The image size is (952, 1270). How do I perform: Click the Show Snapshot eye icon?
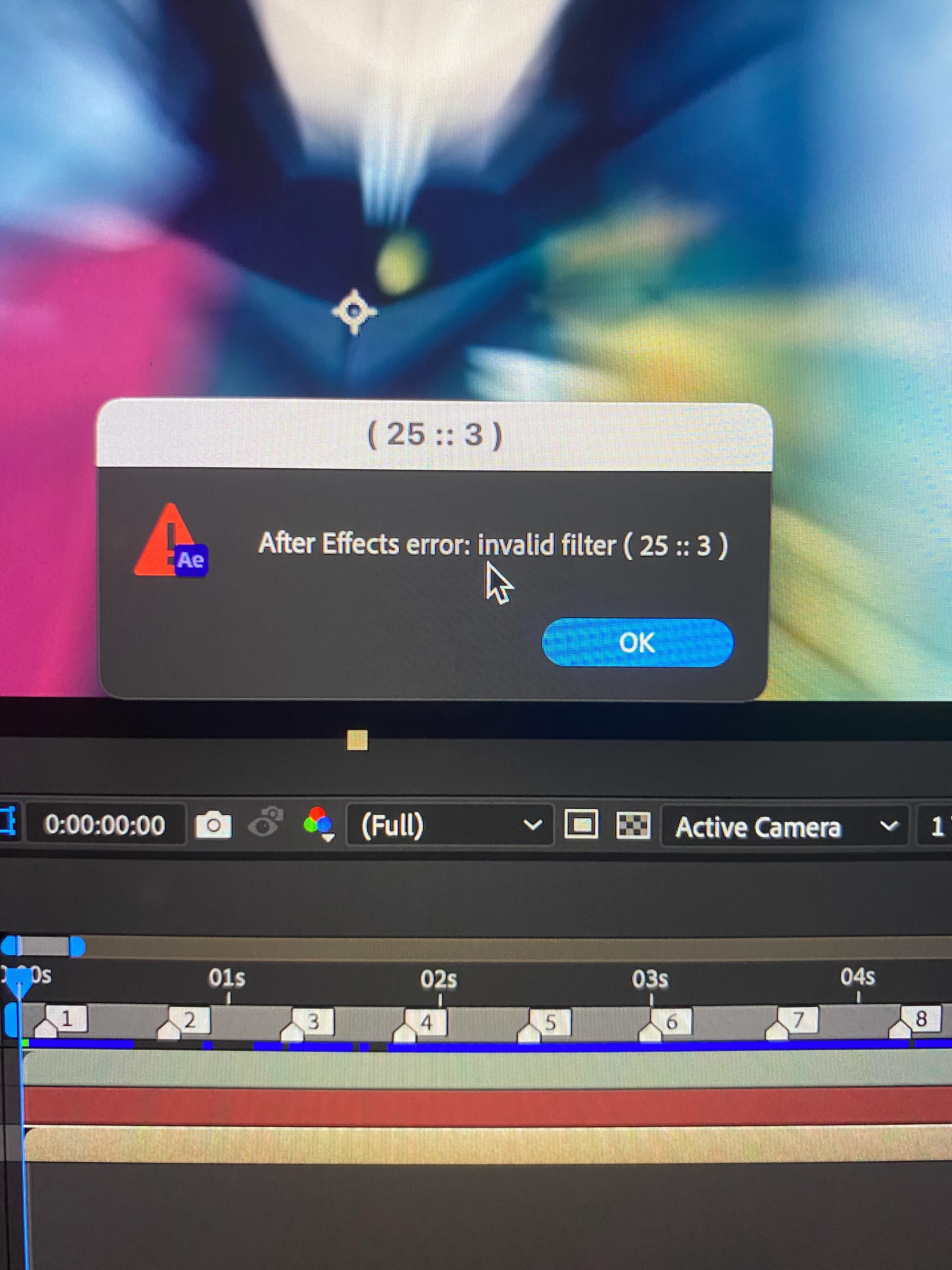point(265,823)
